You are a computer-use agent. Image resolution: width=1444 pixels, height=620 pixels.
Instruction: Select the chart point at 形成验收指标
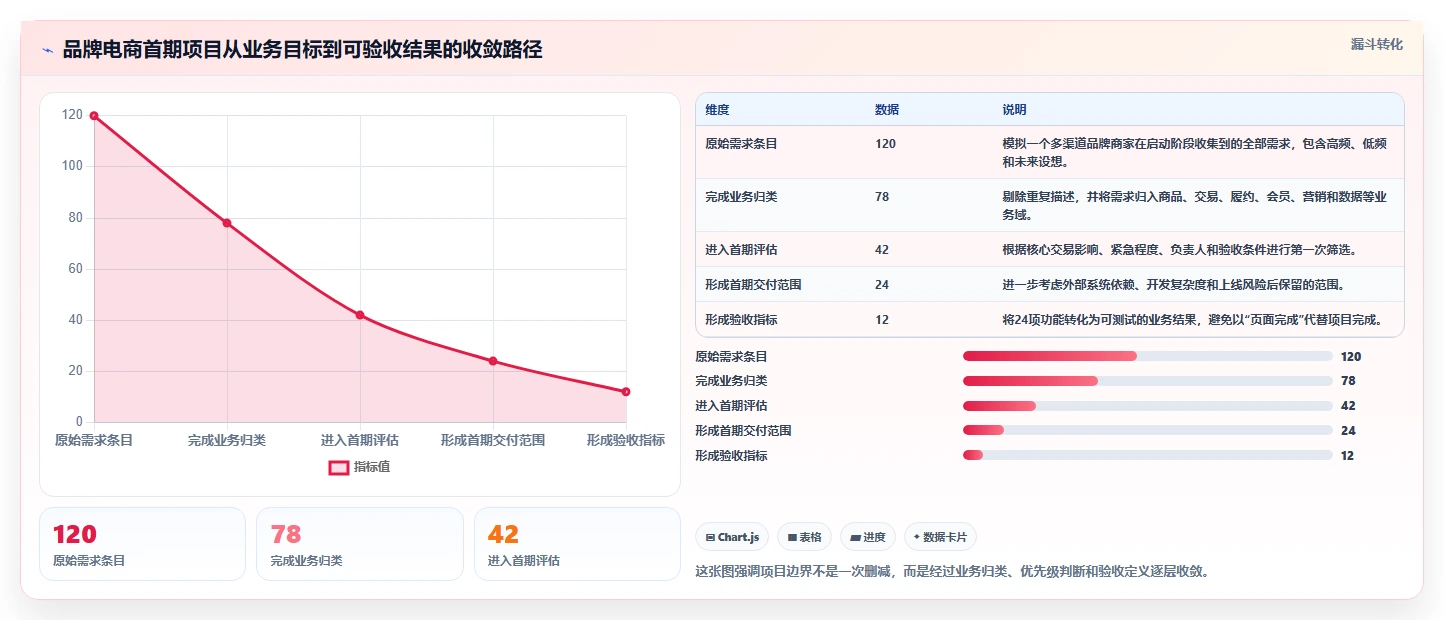click(x=626, y=392)
